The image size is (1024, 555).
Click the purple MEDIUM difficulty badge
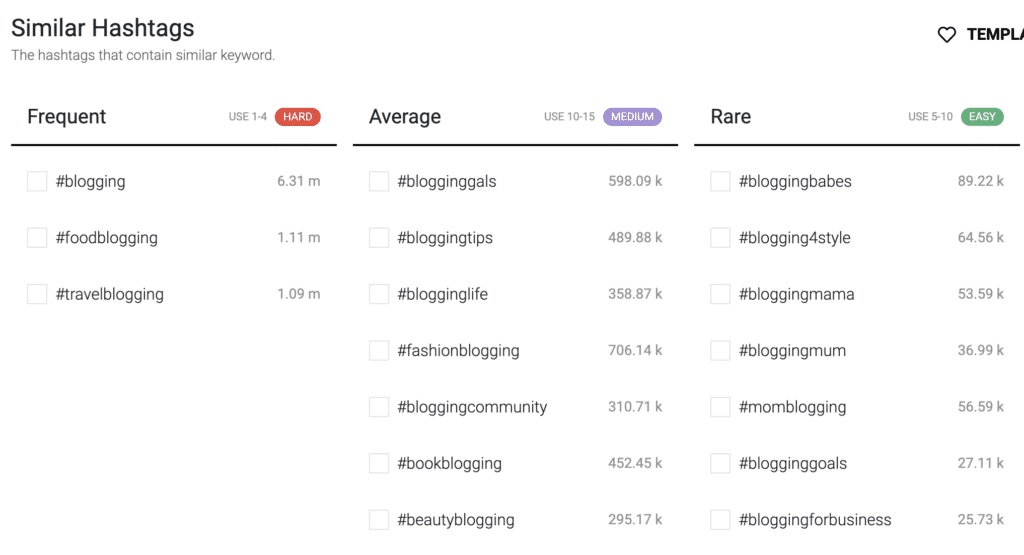(632, 117)
